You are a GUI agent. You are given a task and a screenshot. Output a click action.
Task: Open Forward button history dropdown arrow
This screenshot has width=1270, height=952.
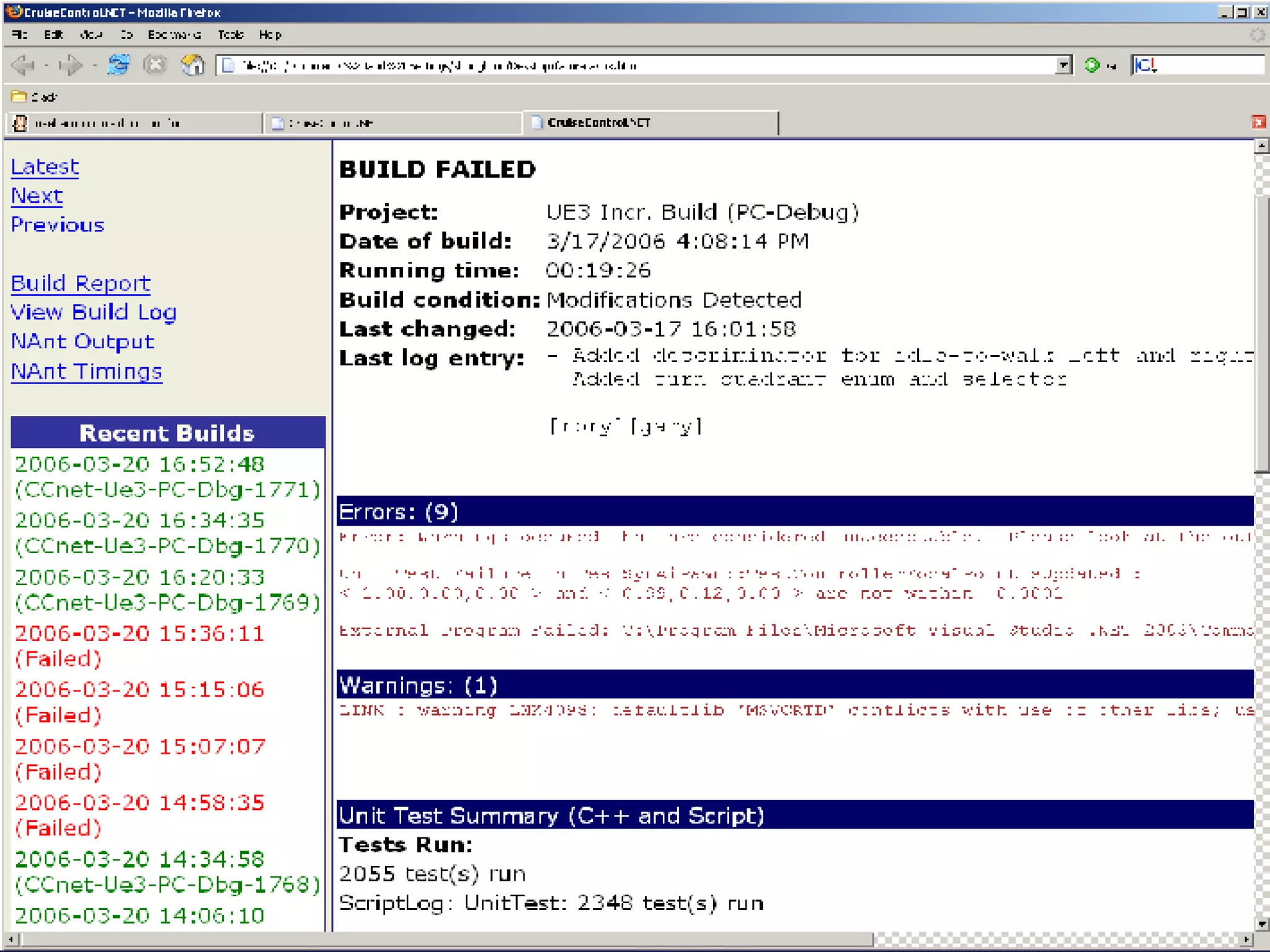pos(94,65)
